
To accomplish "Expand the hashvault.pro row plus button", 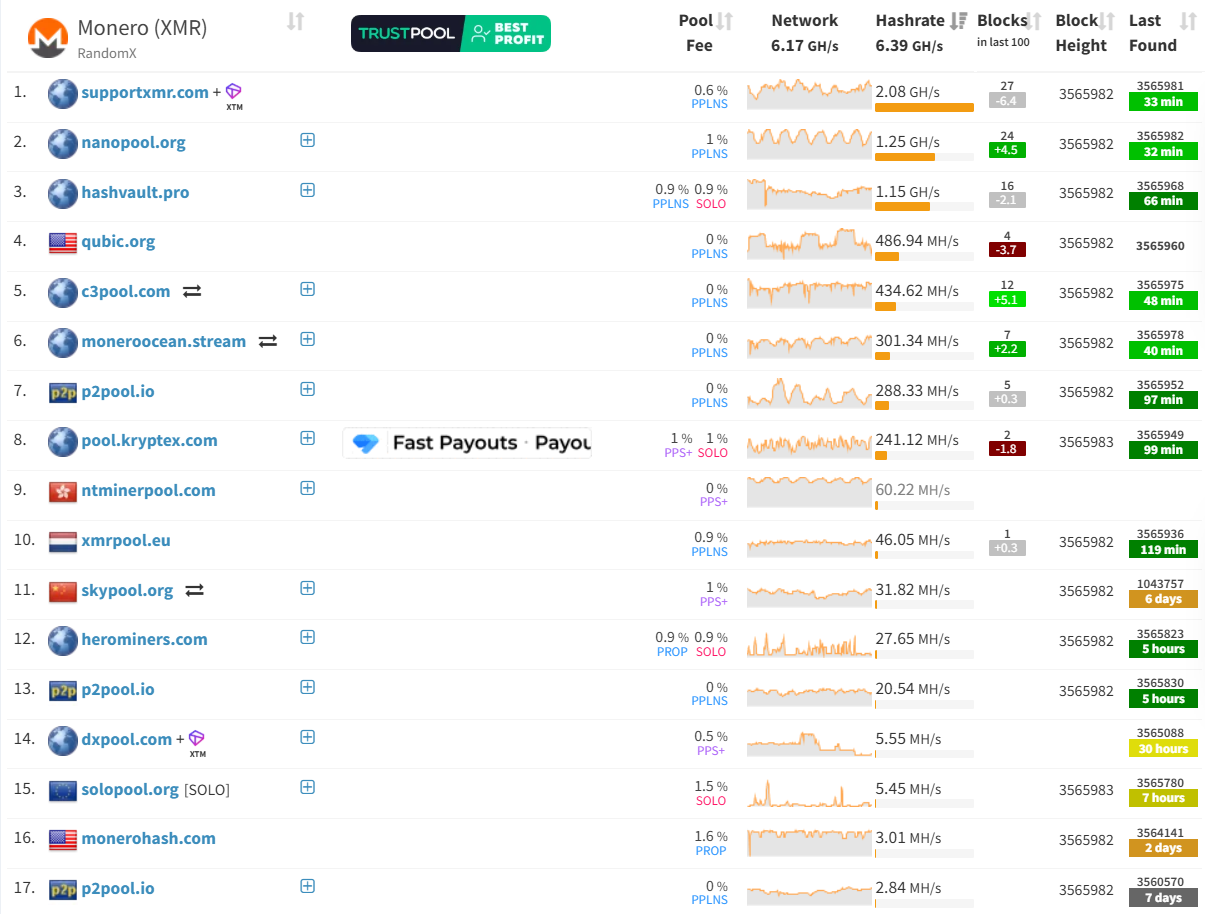I will pos(308,190).
